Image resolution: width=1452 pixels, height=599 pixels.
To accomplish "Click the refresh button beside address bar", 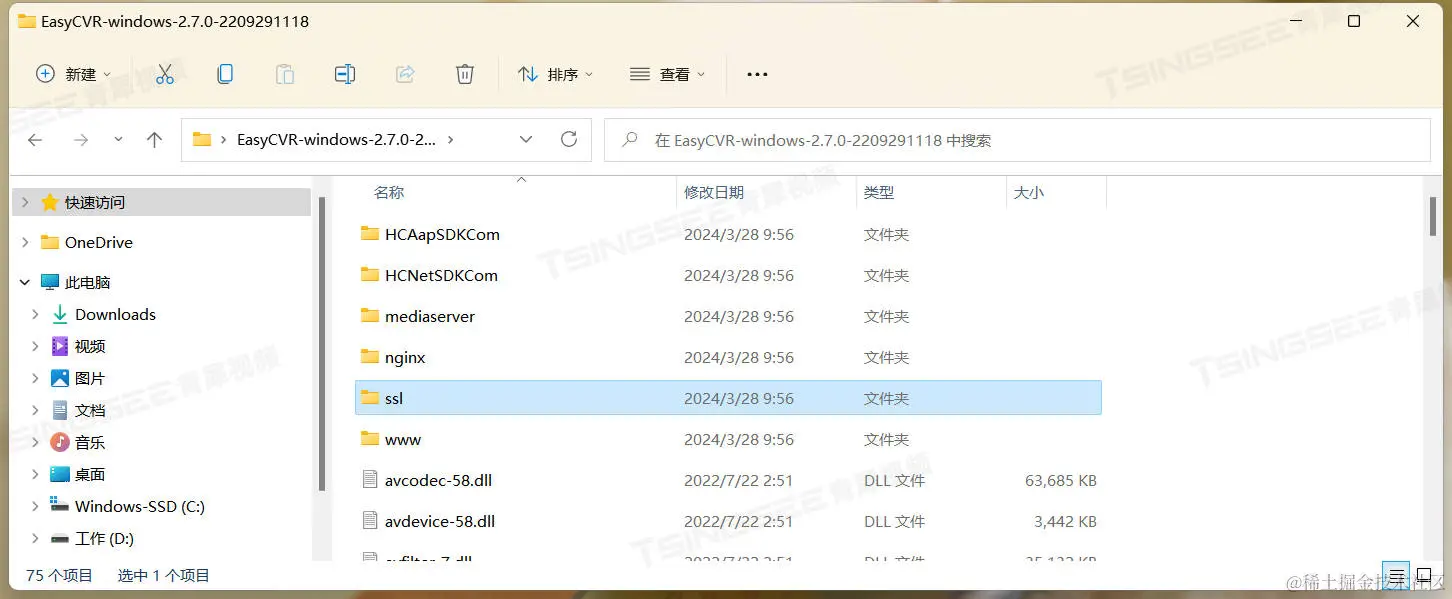I will [x=569, y=140].
